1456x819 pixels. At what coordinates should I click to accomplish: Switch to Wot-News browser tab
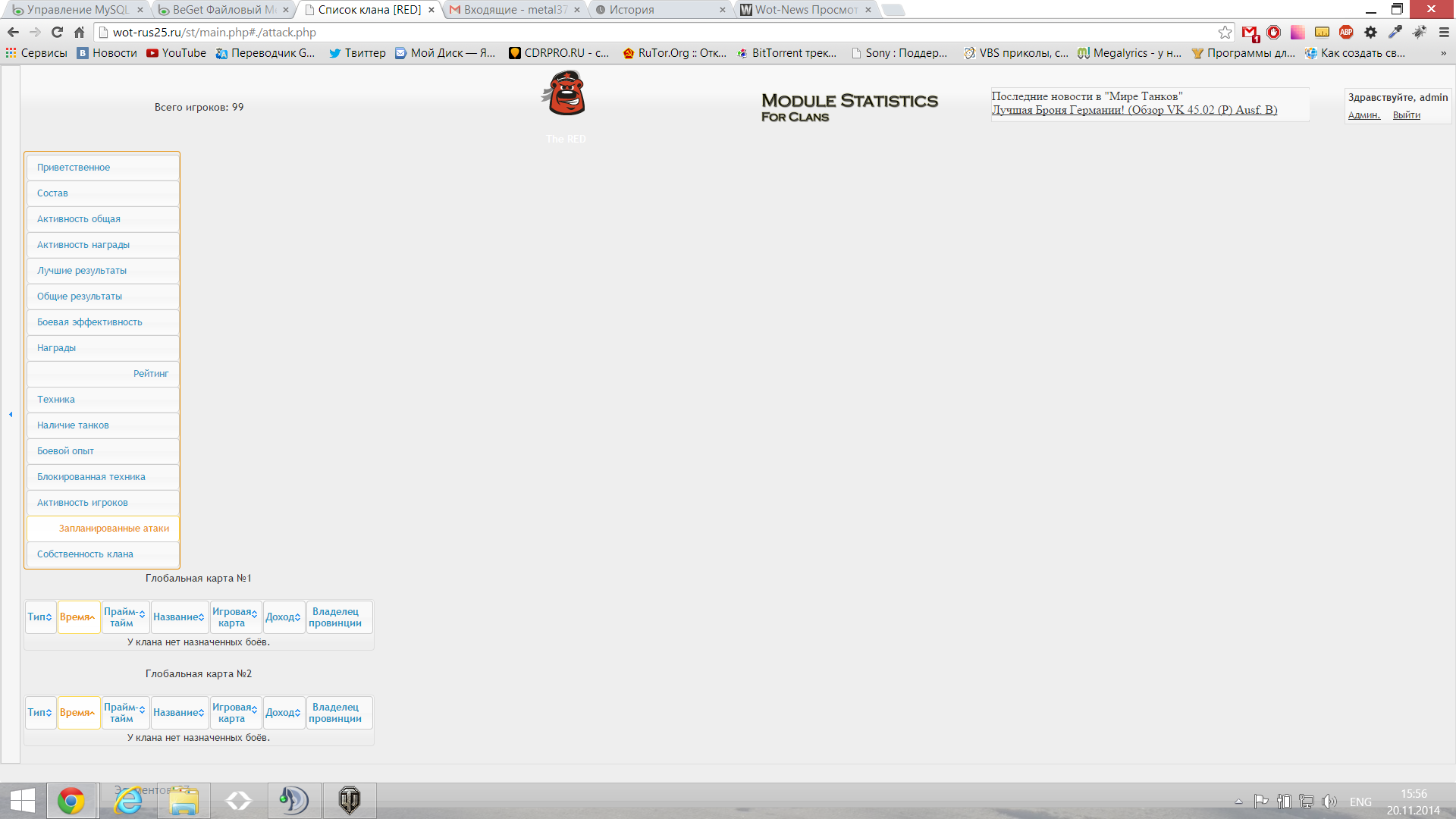point(804,10)
